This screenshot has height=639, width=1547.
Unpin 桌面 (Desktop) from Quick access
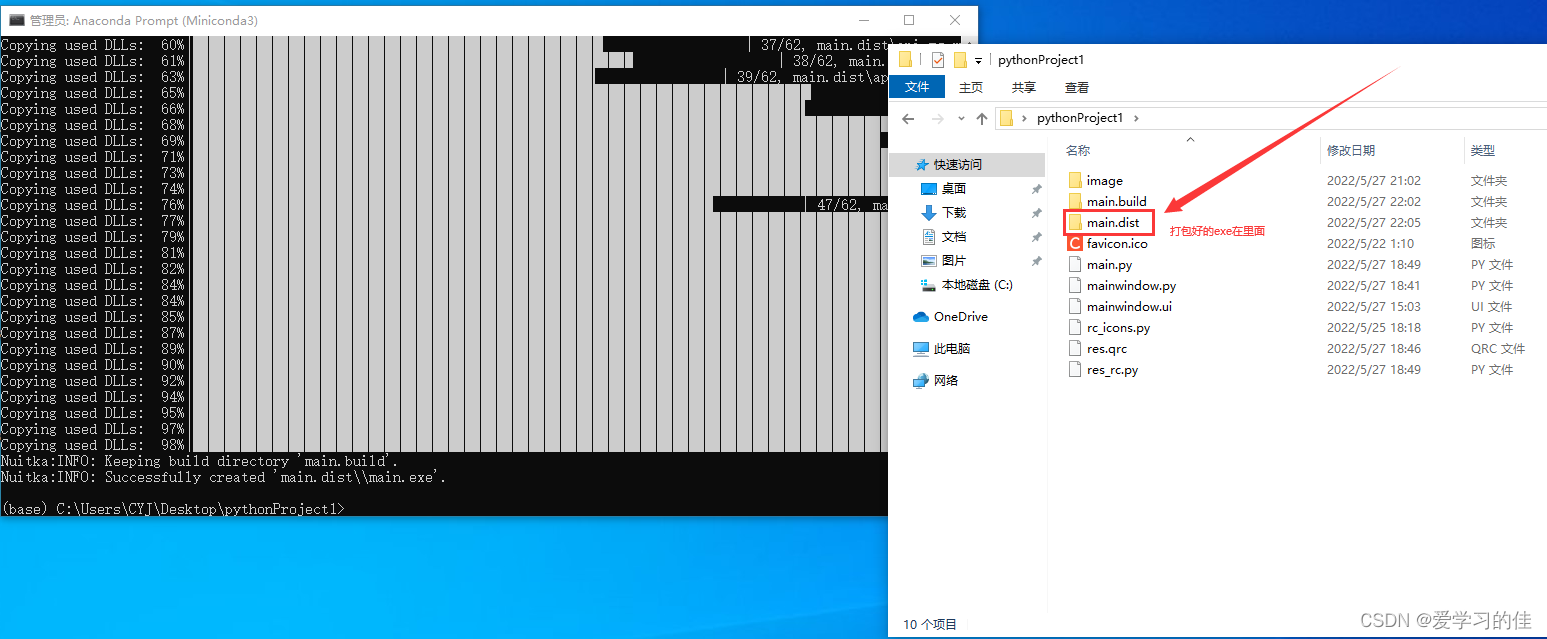[1036, 188]
